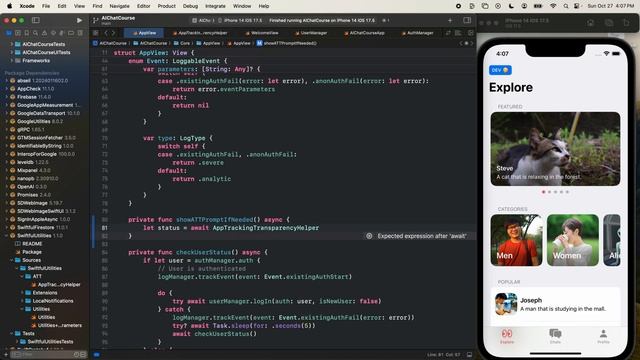Image resolution: width=640 pixels, height=360 pixels.
Task: Open the Debug navigator icon
Action: tap(62, 33)
